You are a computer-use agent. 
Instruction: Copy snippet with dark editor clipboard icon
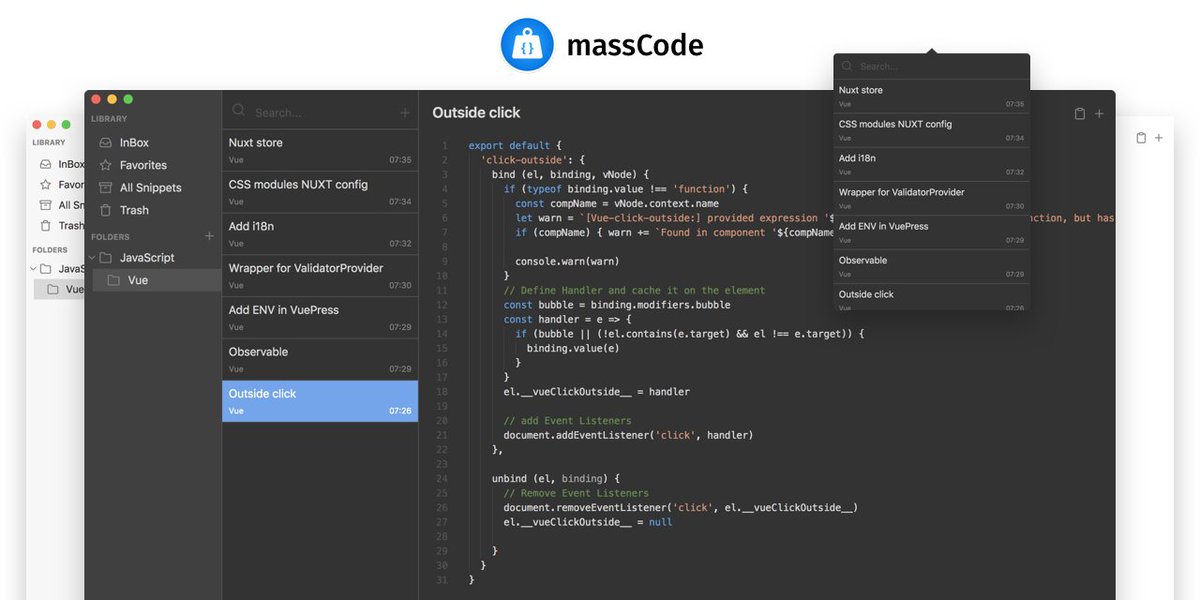[x=1080, y=114]
